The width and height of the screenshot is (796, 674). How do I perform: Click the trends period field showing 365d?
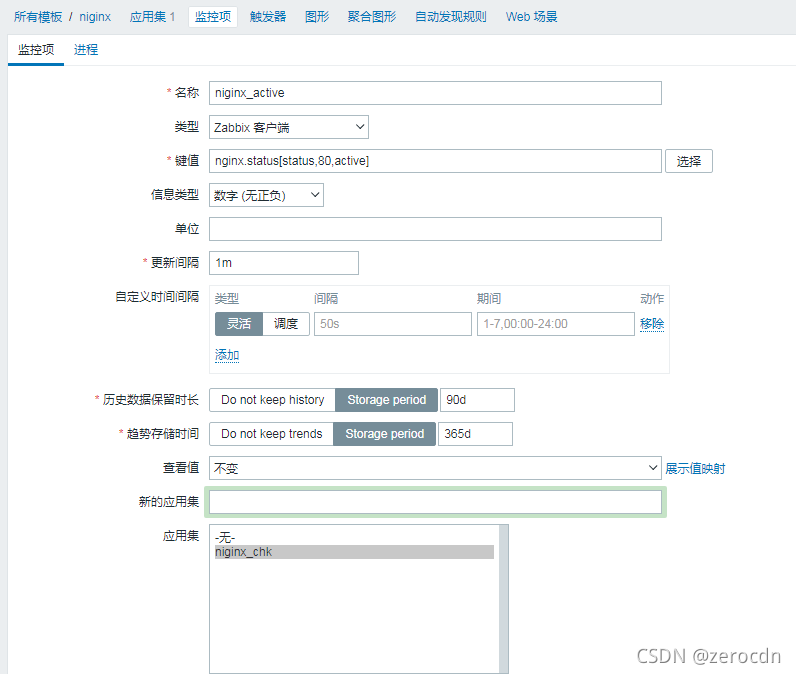pos(475,434)
